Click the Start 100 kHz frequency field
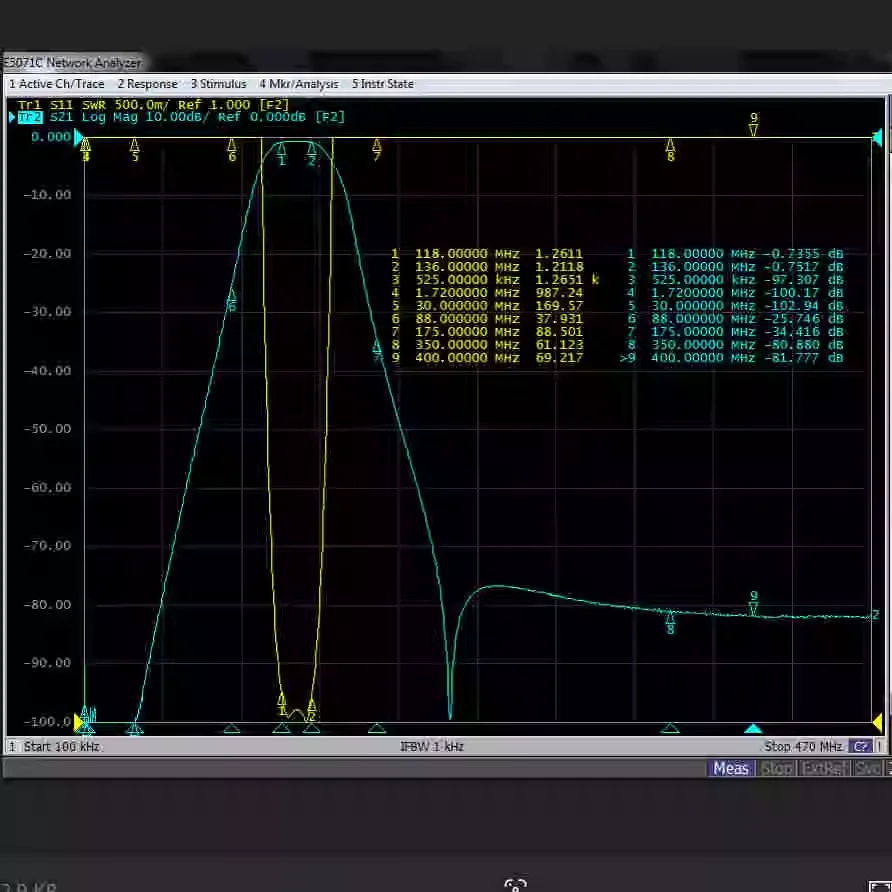This screenshot has width=892, height=892. click(x=61, y=746)
